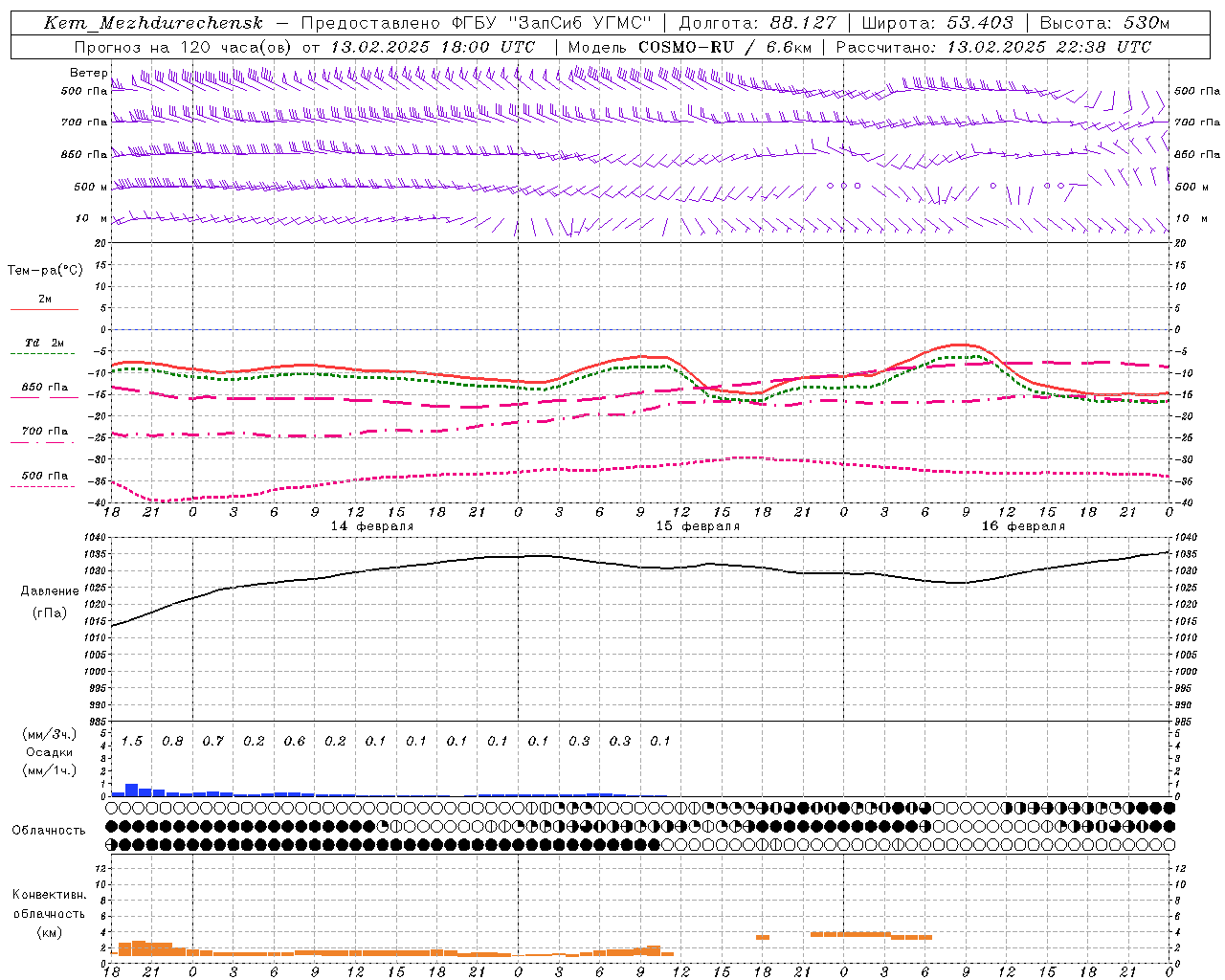This screenshot has width=1225, height=980.
Task: Click the Долгота: 88.127 value
Action: click(757, 23)
